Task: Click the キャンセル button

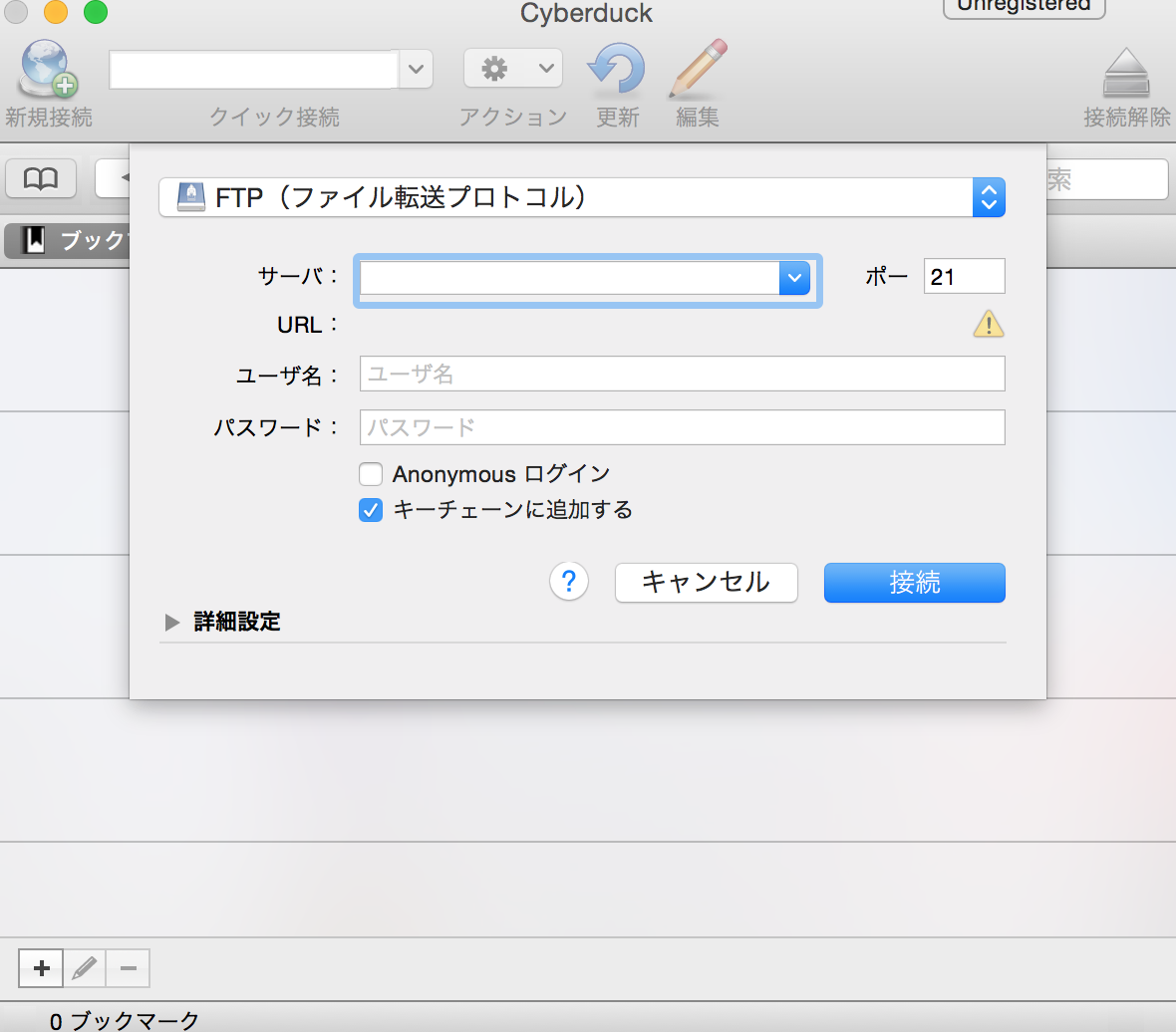Action: pyautogui.click(x=706, y=583)
